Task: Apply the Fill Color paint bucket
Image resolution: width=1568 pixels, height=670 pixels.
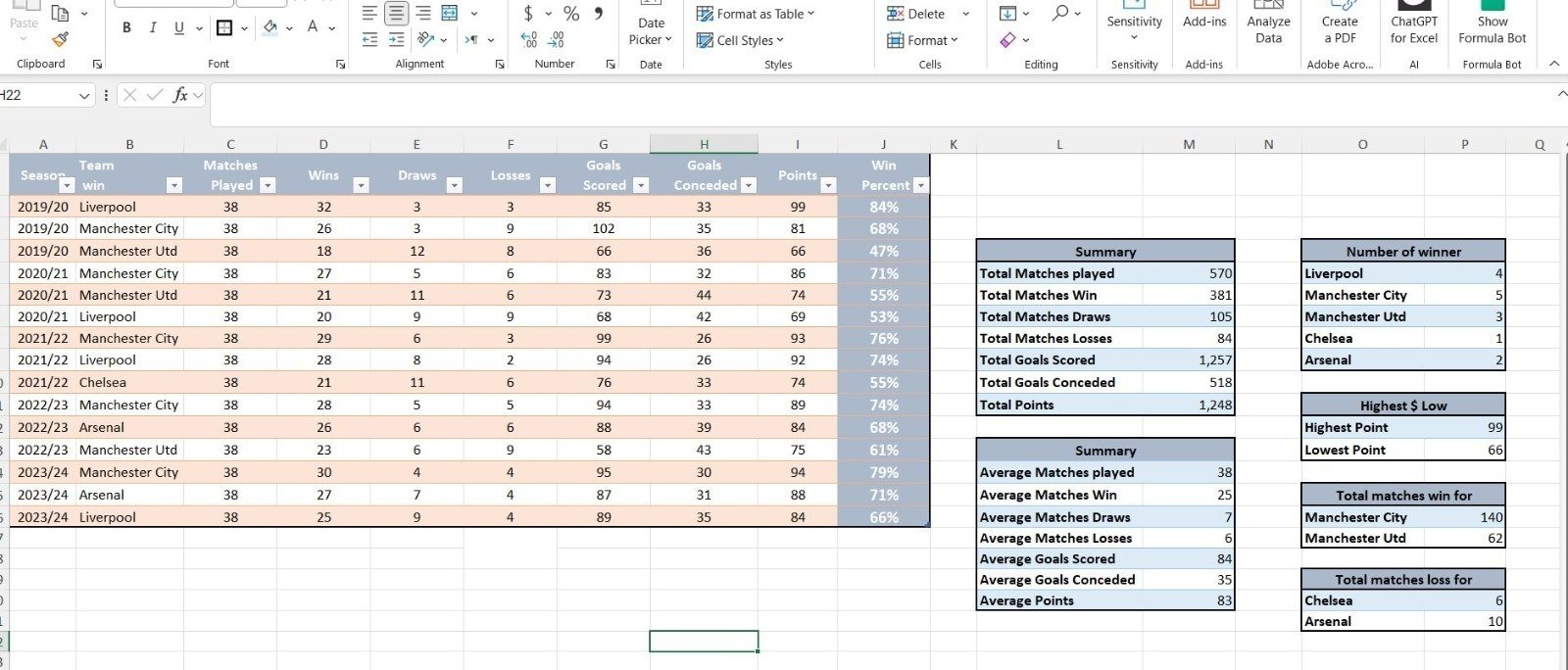Action: click(270, 27)
